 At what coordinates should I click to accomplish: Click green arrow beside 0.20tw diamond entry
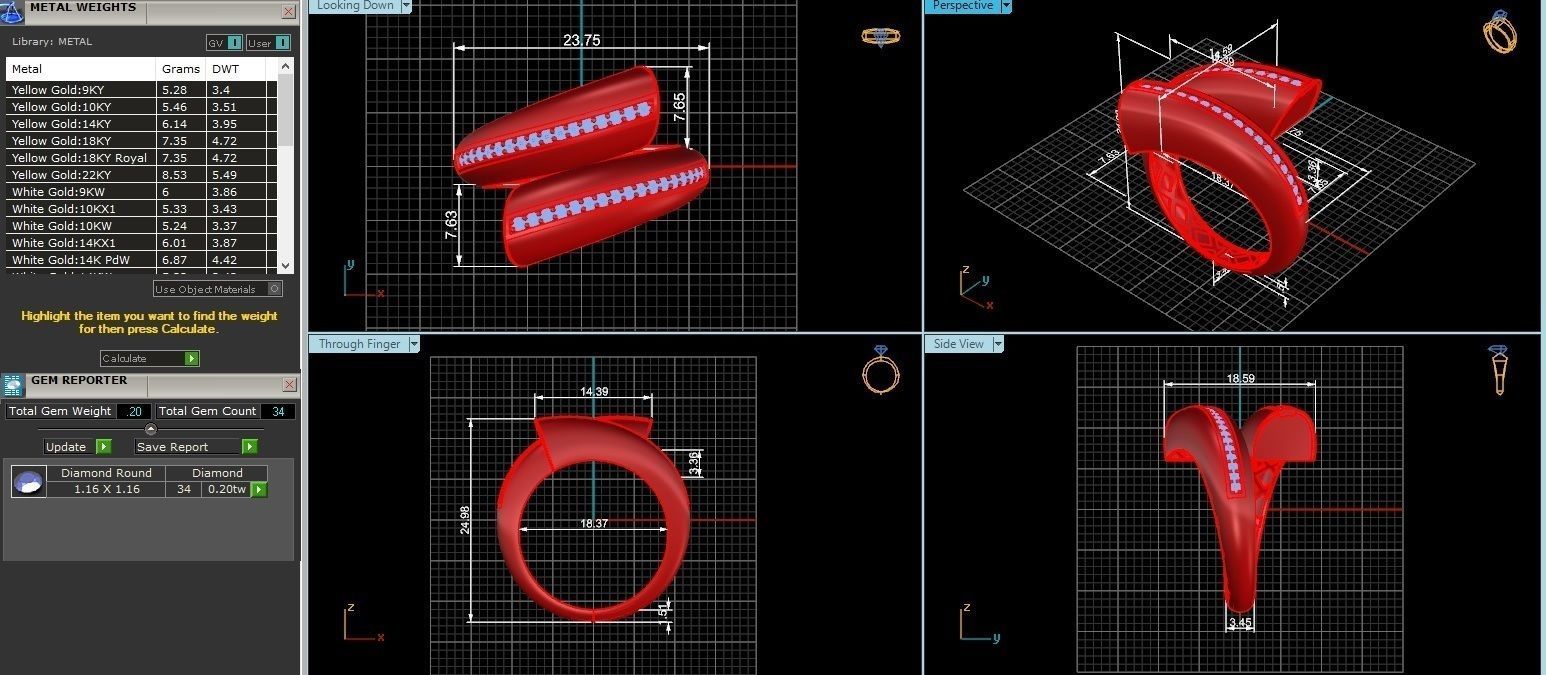pos(259,489)
